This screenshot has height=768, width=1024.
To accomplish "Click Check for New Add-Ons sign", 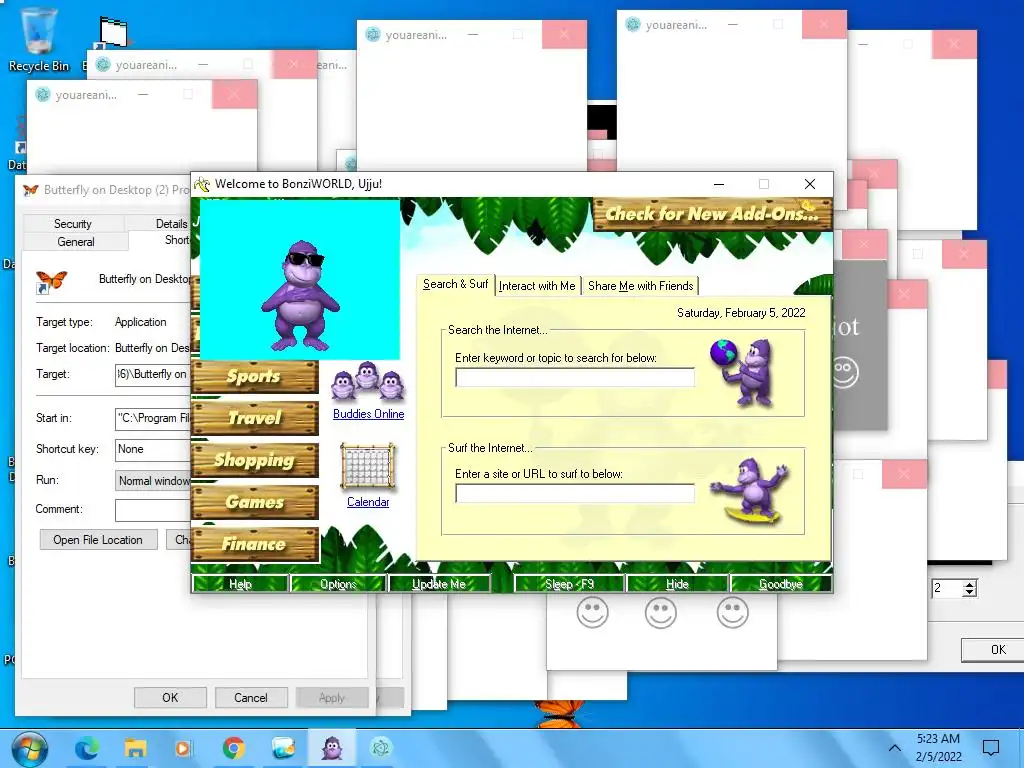I will click(712, 214).
